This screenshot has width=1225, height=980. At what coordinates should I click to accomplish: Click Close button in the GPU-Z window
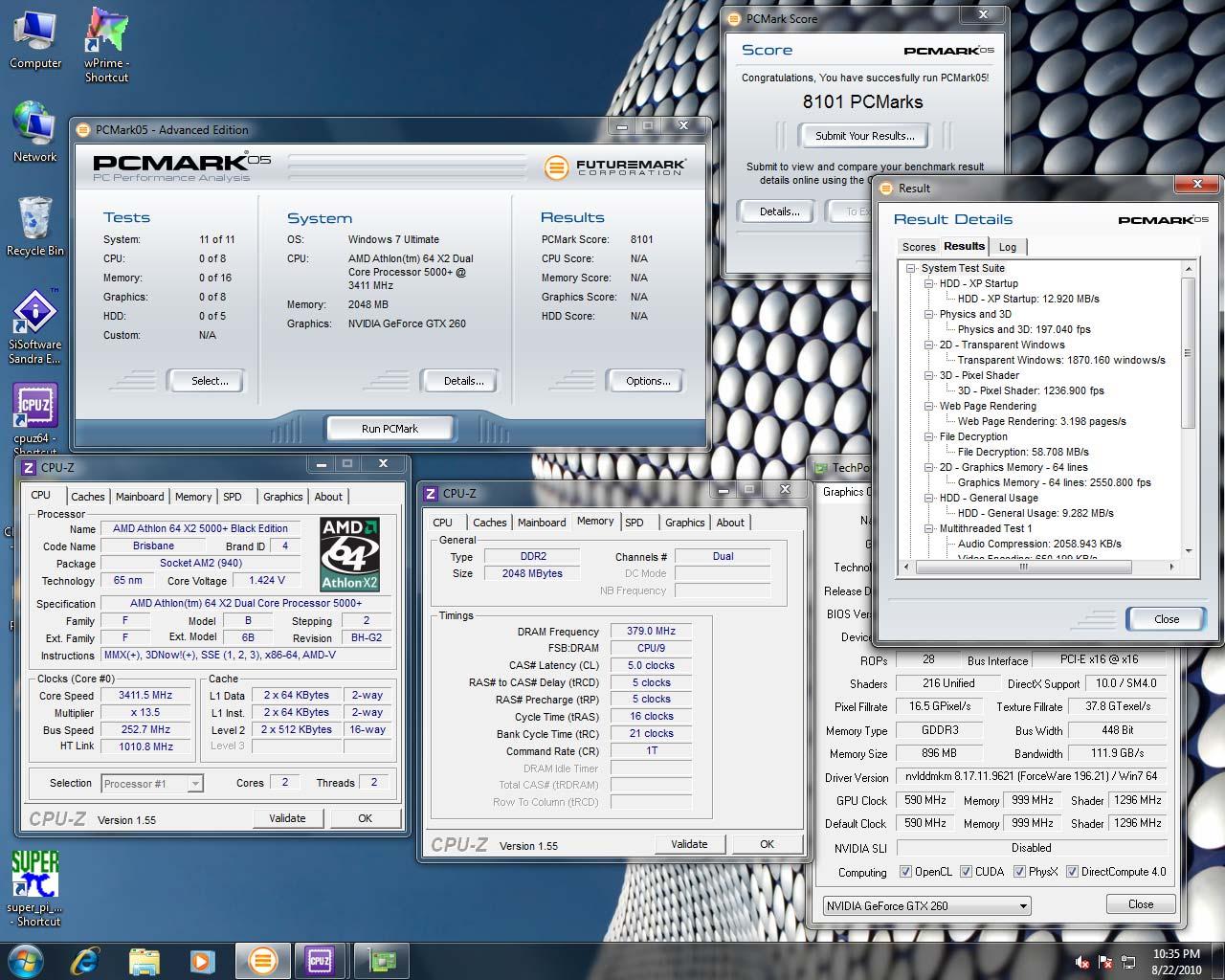coord(1141,904)
